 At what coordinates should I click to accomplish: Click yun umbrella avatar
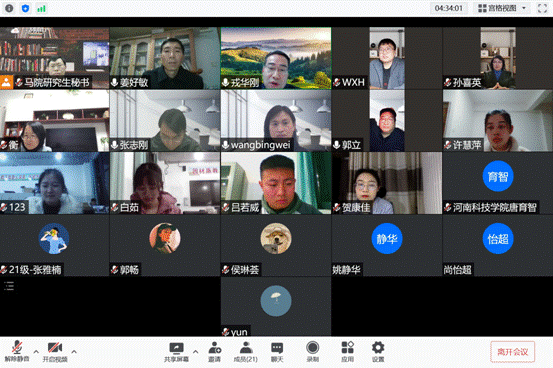(276, 301)
